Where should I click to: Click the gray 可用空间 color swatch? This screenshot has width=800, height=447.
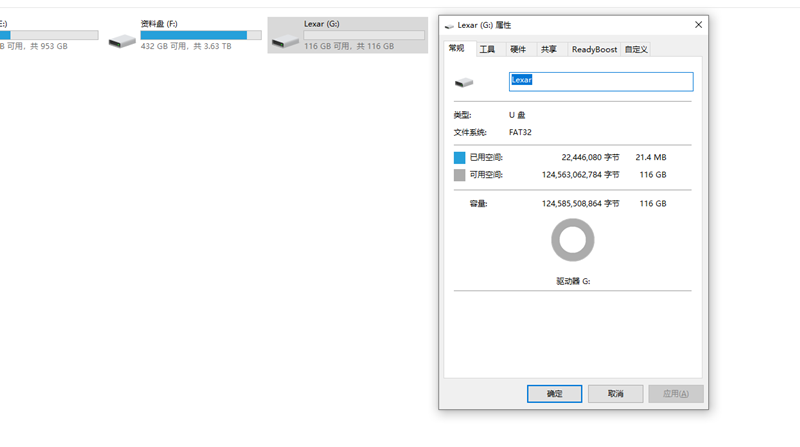click(x=459, y=175)
